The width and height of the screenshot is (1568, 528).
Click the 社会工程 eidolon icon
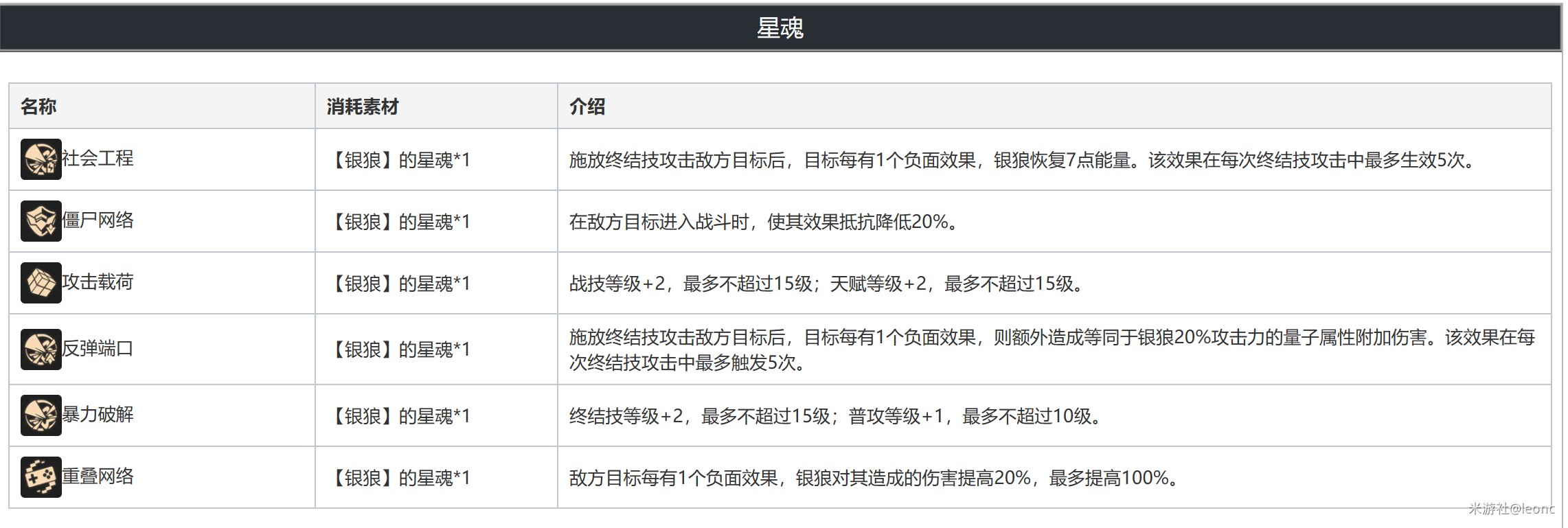41,159
